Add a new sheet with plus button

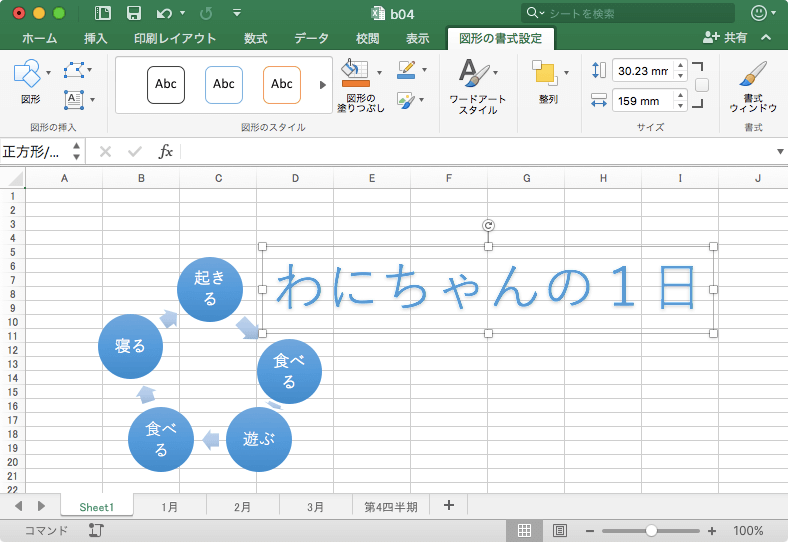(449, 505)
